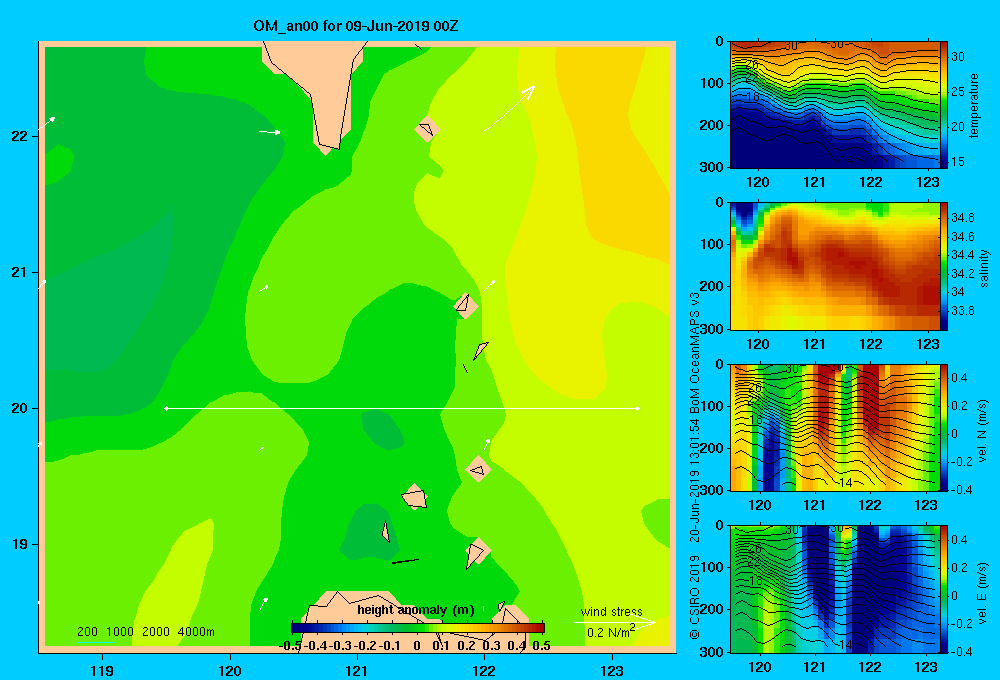Click the '0.2 N/m' wind stress value

click(610, 632)
